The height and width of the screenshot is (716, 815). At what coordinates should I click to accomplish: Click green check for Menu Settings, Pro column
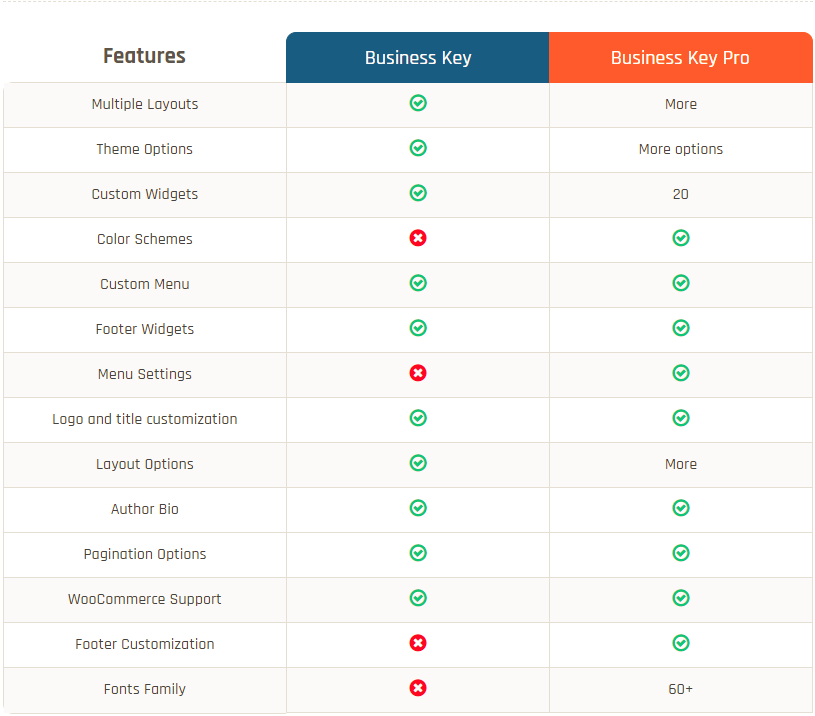coord(681,373)
